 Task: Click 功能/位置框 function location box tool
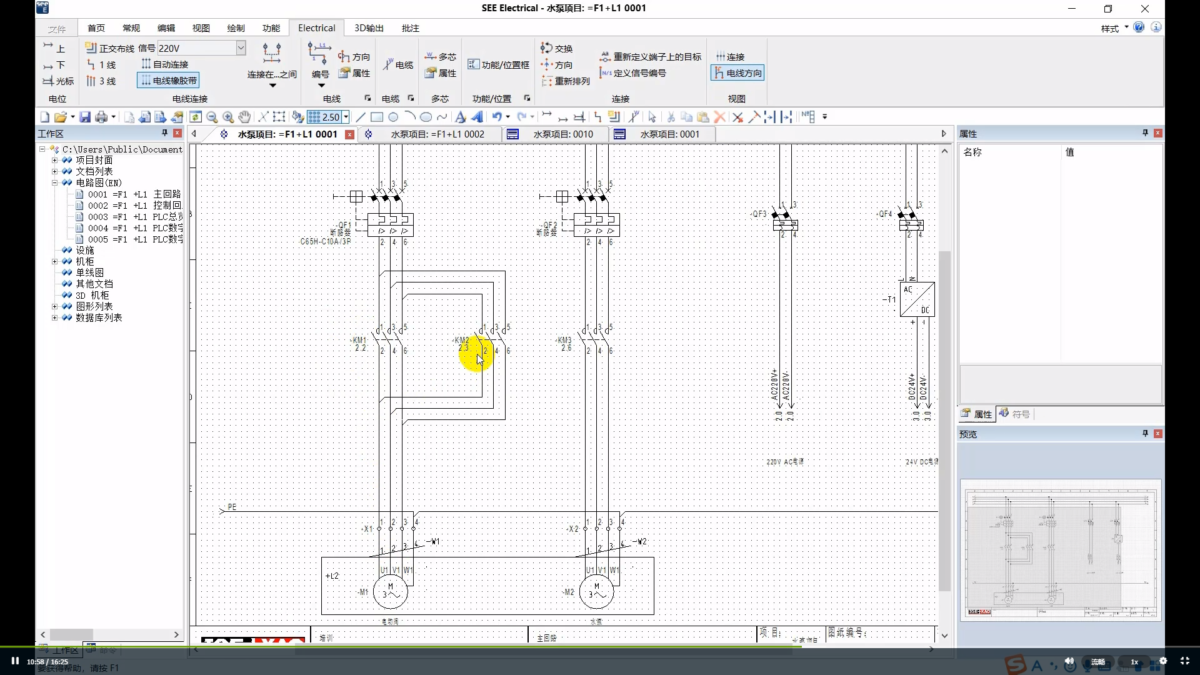click(x=499, y=65)
